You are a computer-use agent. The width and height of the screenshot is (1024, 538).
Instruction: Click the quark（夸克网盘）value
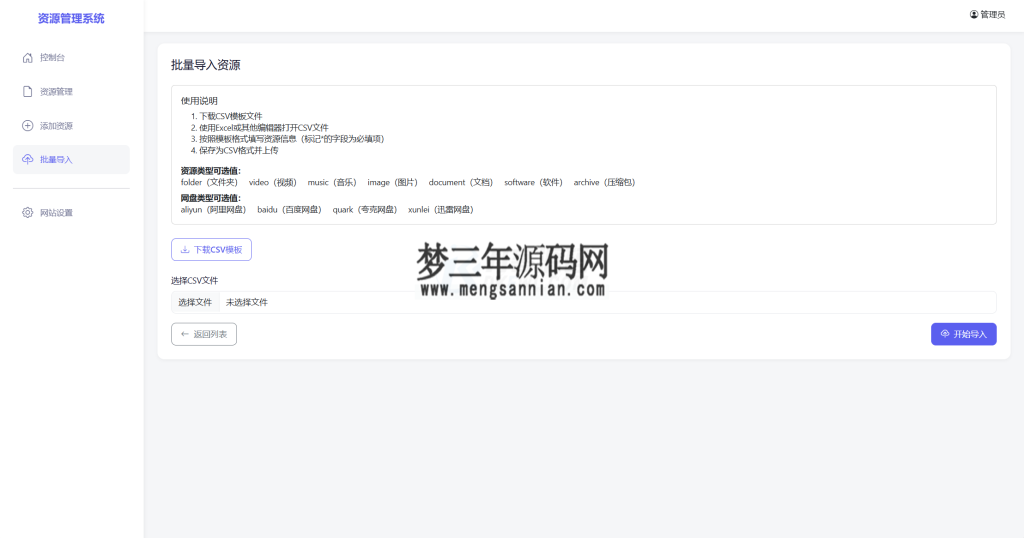(x=365, y=210)
